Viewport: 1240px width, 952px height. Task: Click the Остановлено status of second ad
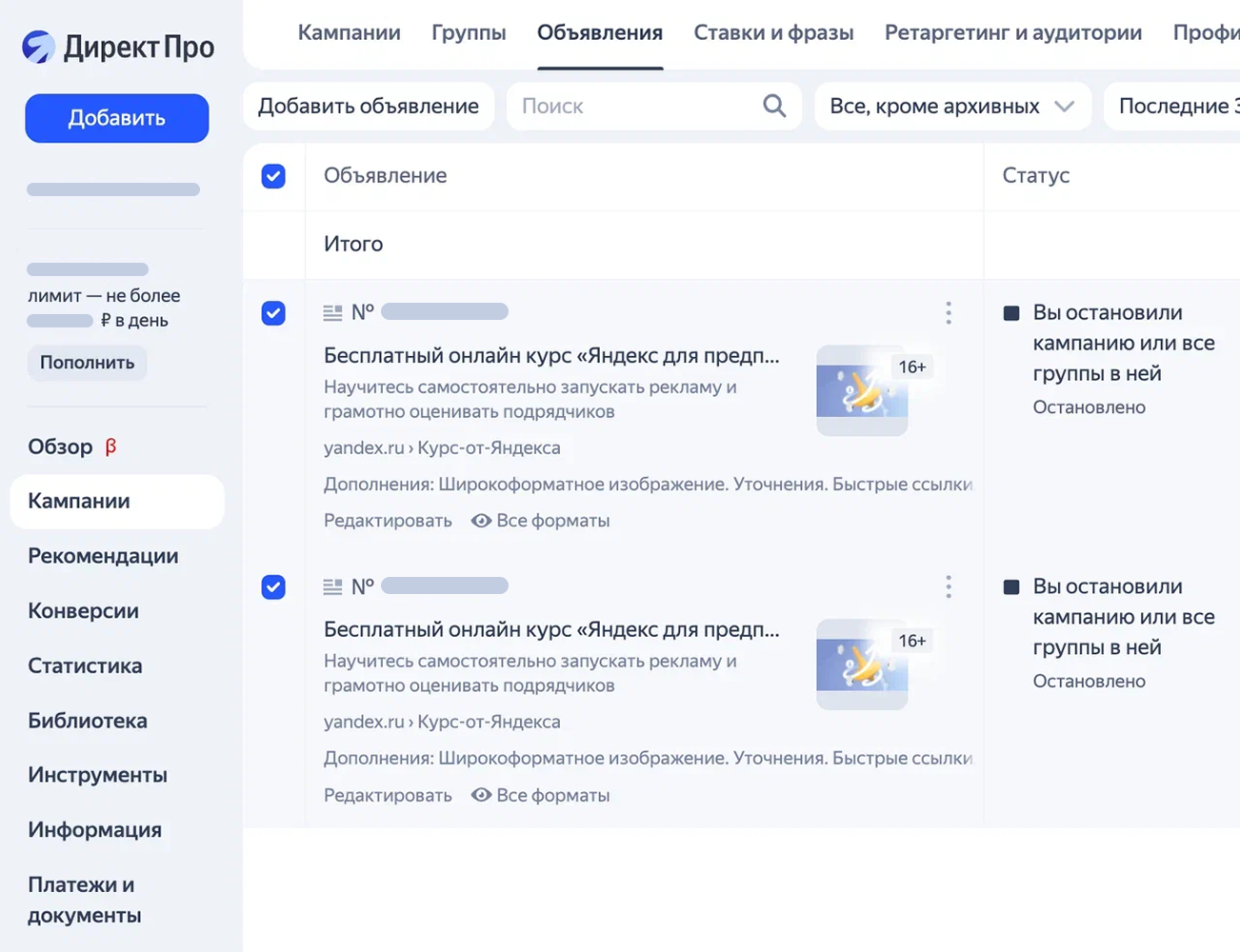[x=1090, y=682]
